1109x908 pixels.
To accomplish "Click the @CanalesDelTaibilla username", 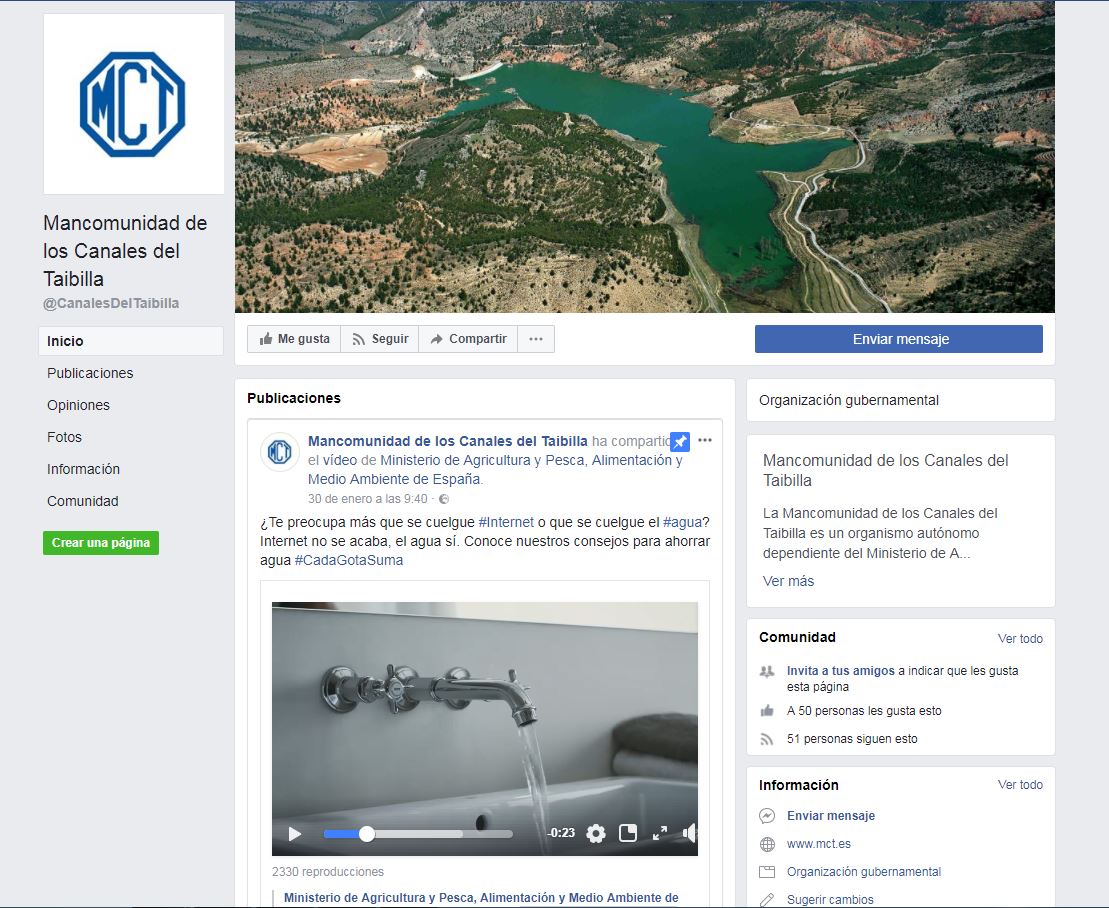I will click(x=111, y=303).
